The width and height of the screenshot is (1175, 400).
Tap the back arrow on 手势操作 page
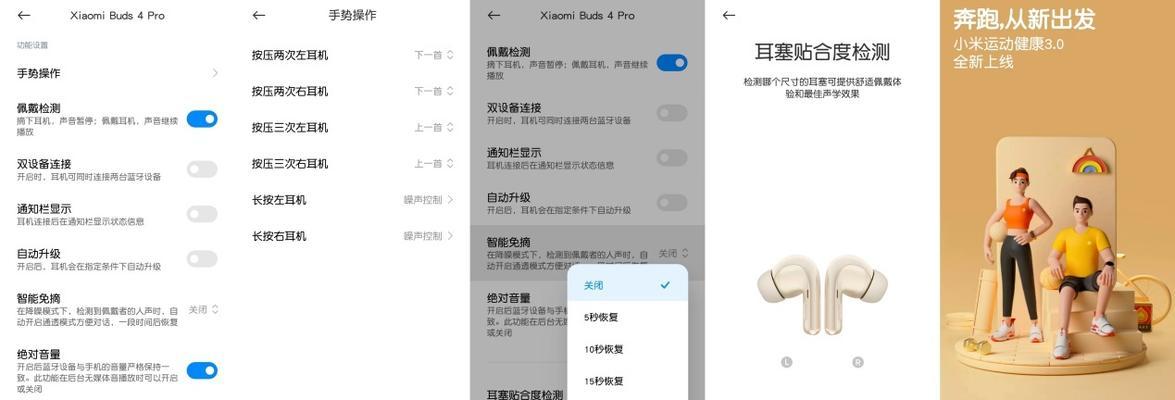click(259, 15)
